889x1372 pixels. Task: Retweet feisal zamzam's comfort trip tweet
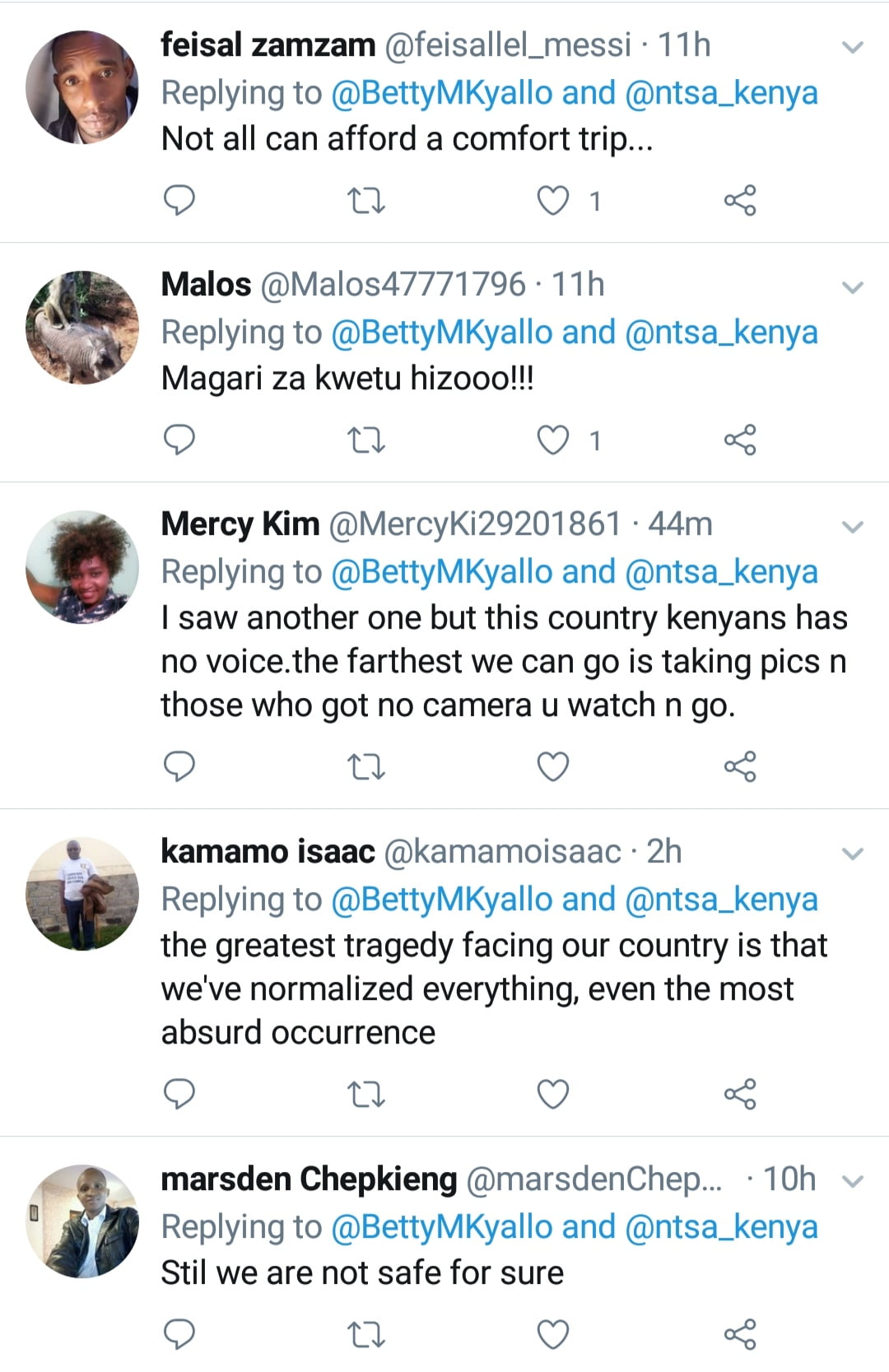[366, 201]
